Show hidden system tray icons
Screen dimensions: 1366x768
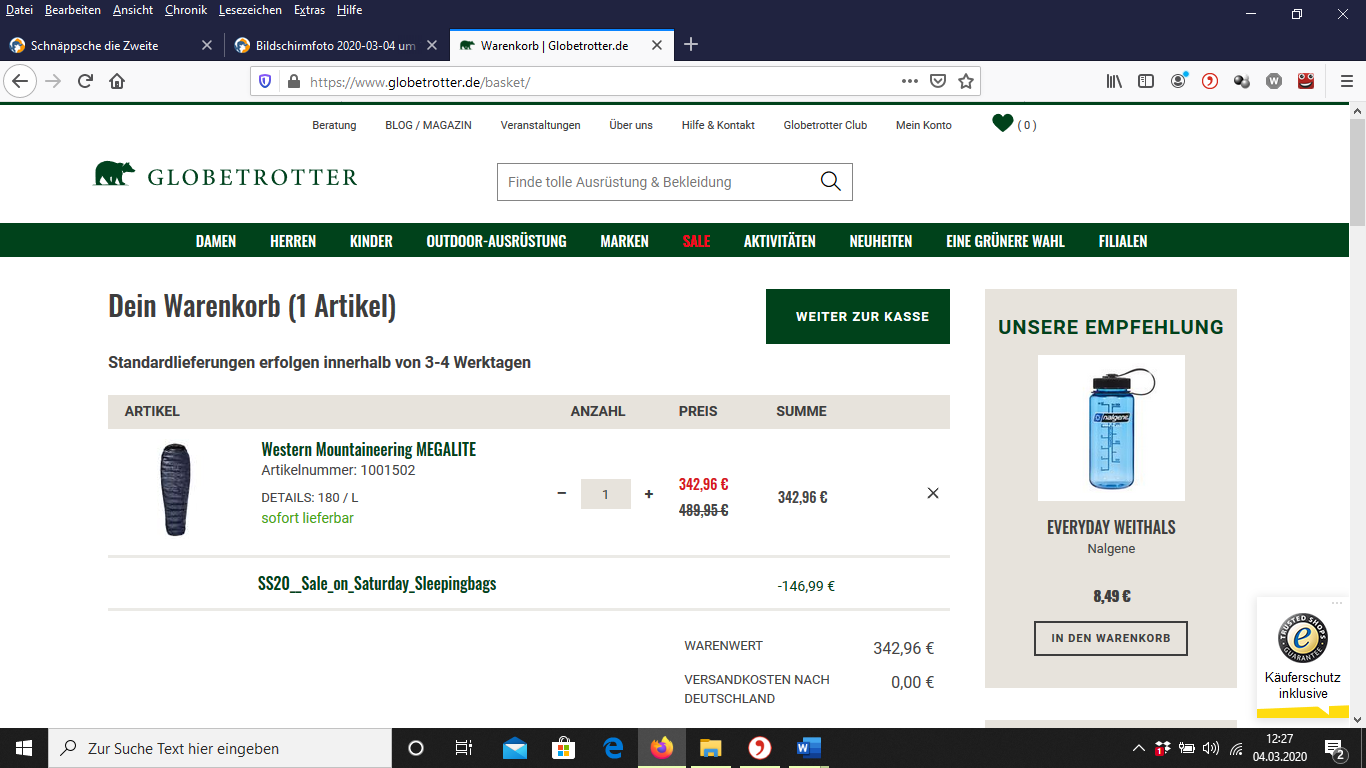pyautogui.click(x=1138, y=748)
